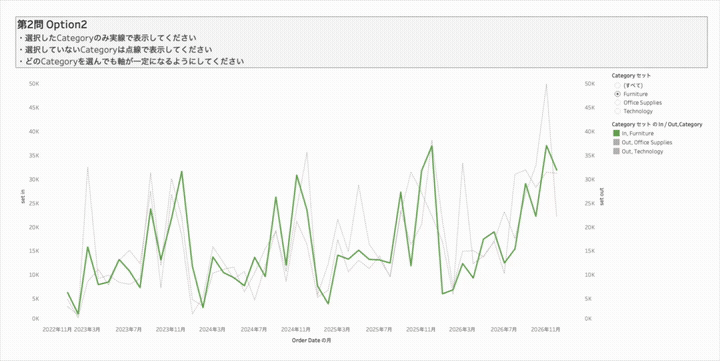Image resolution: width=720 pixels, height=361 pixels.
Task: Click the gray Out, Office Supplies swatch
Action: click(x=617, y=142)
